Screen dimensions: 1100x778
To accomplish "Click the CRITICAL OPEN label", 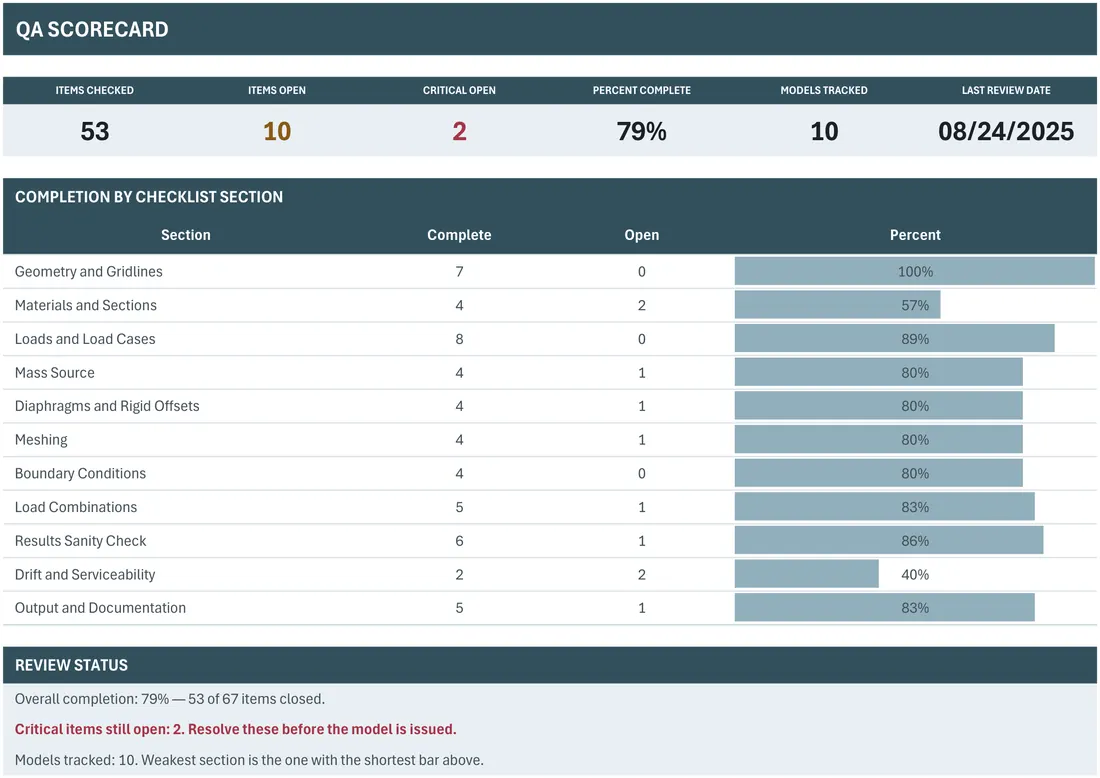I will point(459,90).
